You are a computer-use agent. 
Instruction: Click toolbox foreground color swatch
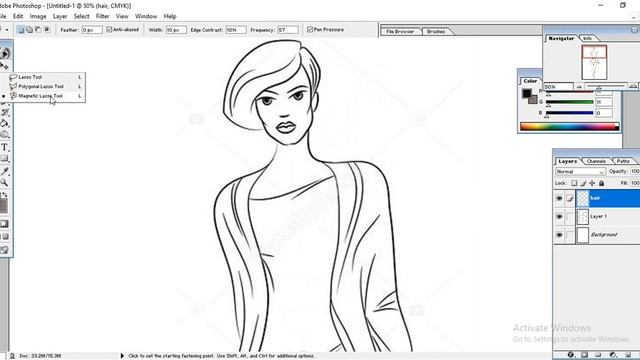[3, 205]
